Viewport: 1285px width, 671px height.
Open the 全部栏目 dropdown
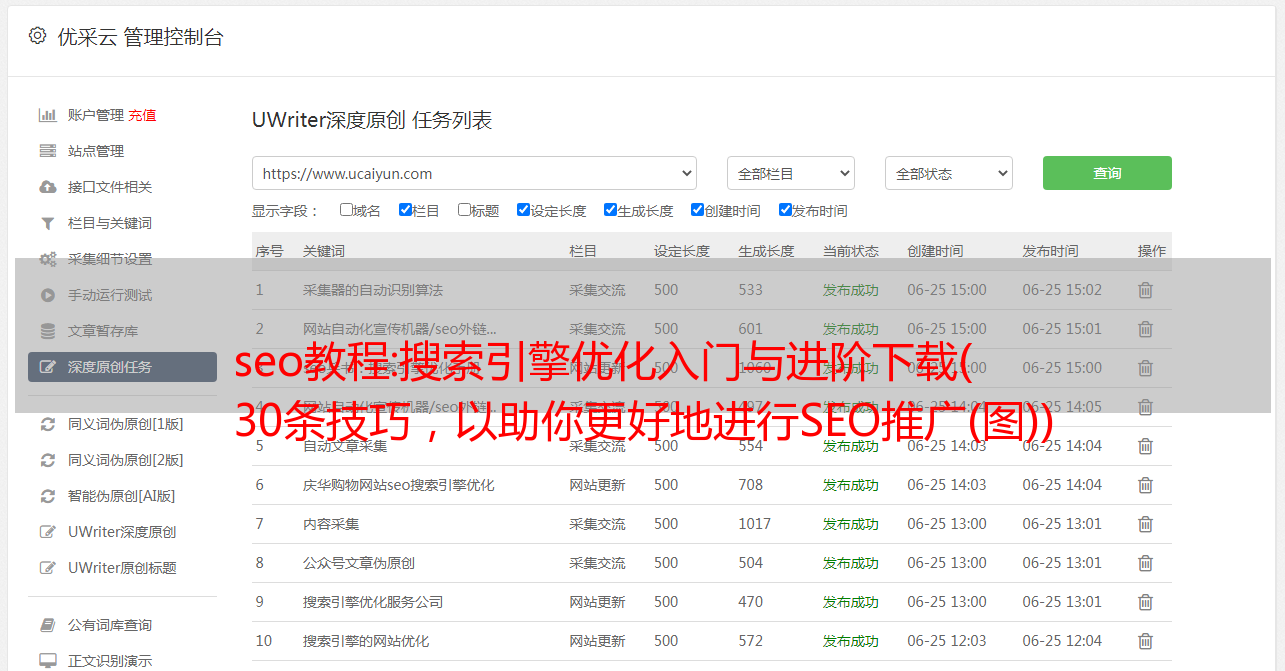pyautogui.click(x=790, y=173)
